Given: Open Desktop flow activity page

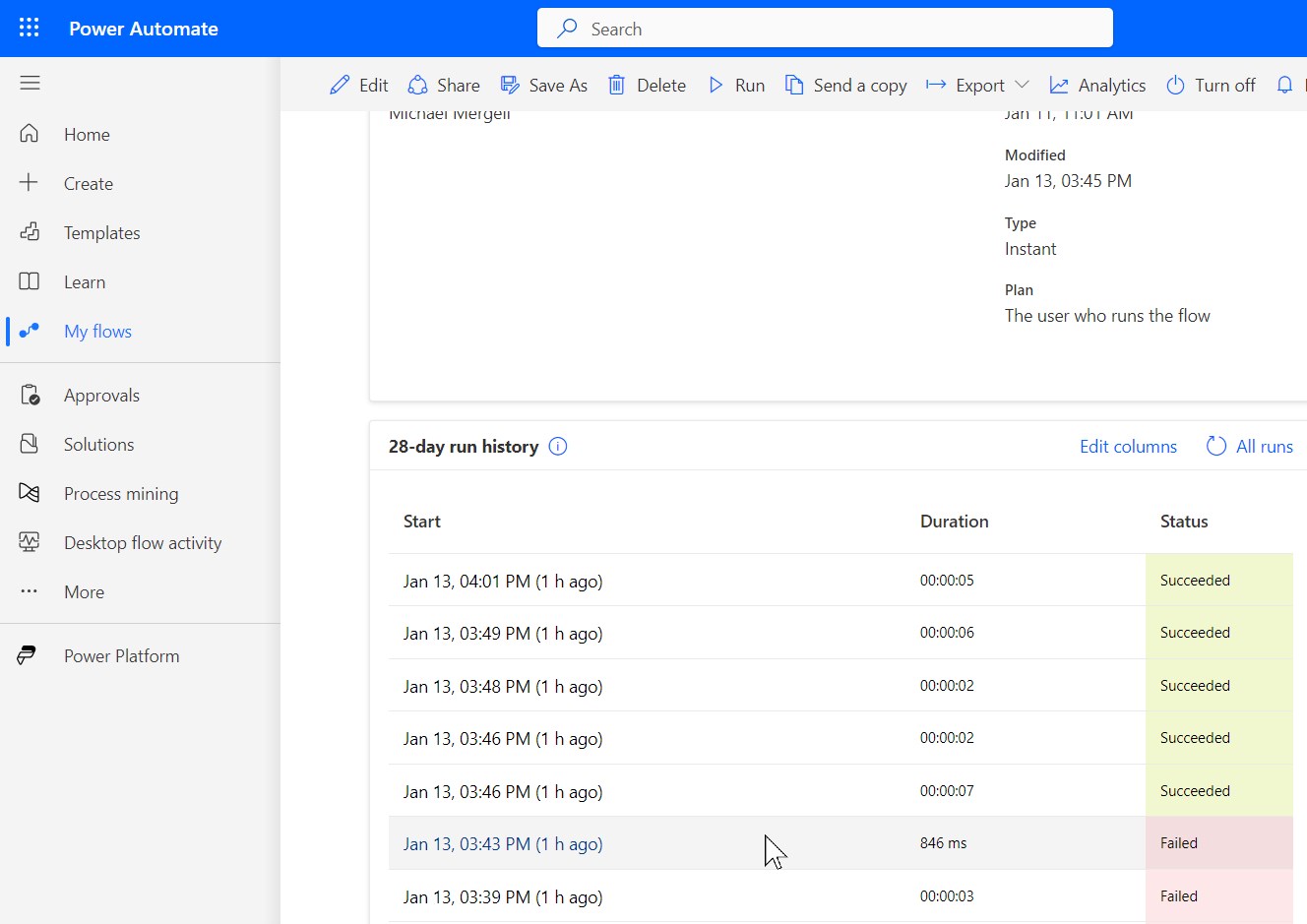Looking at the screenshot, I should point(143,542).
